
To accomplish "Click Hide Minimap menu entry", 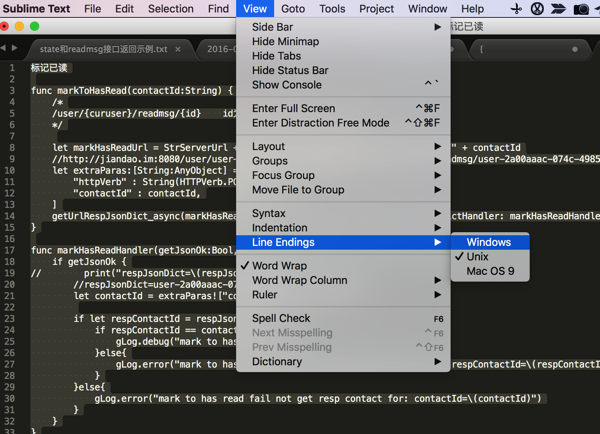I will pos(285,42).
